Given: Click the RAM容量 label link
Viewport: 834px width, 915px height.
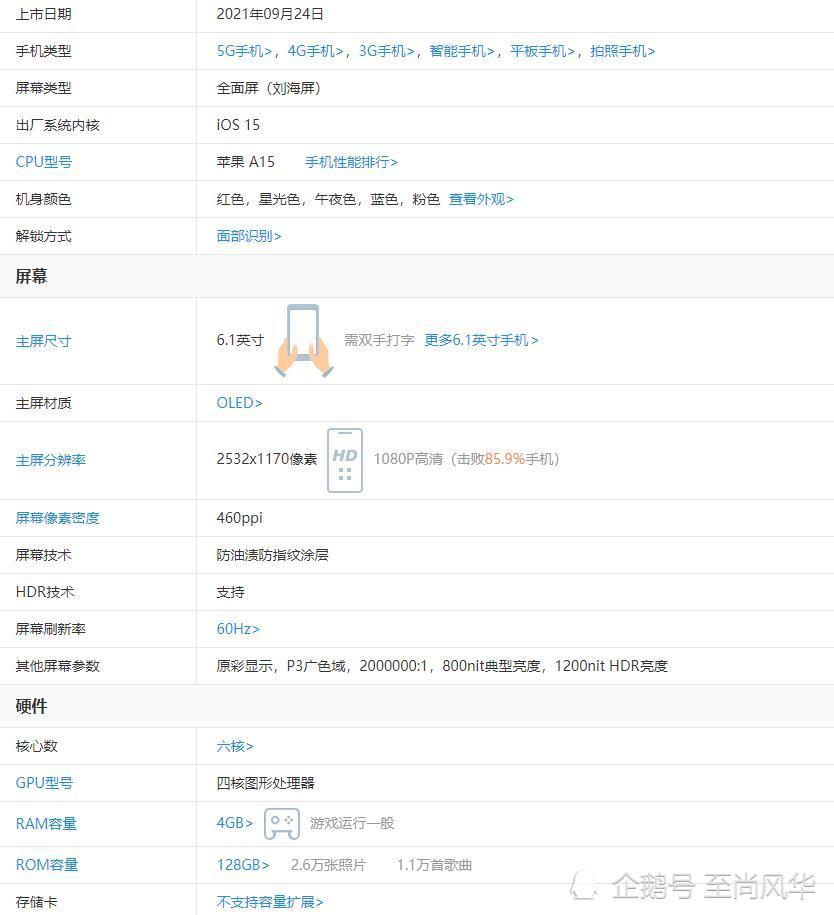Looking at the screenshot, I should pyautogui.click(x=46, y=824).
